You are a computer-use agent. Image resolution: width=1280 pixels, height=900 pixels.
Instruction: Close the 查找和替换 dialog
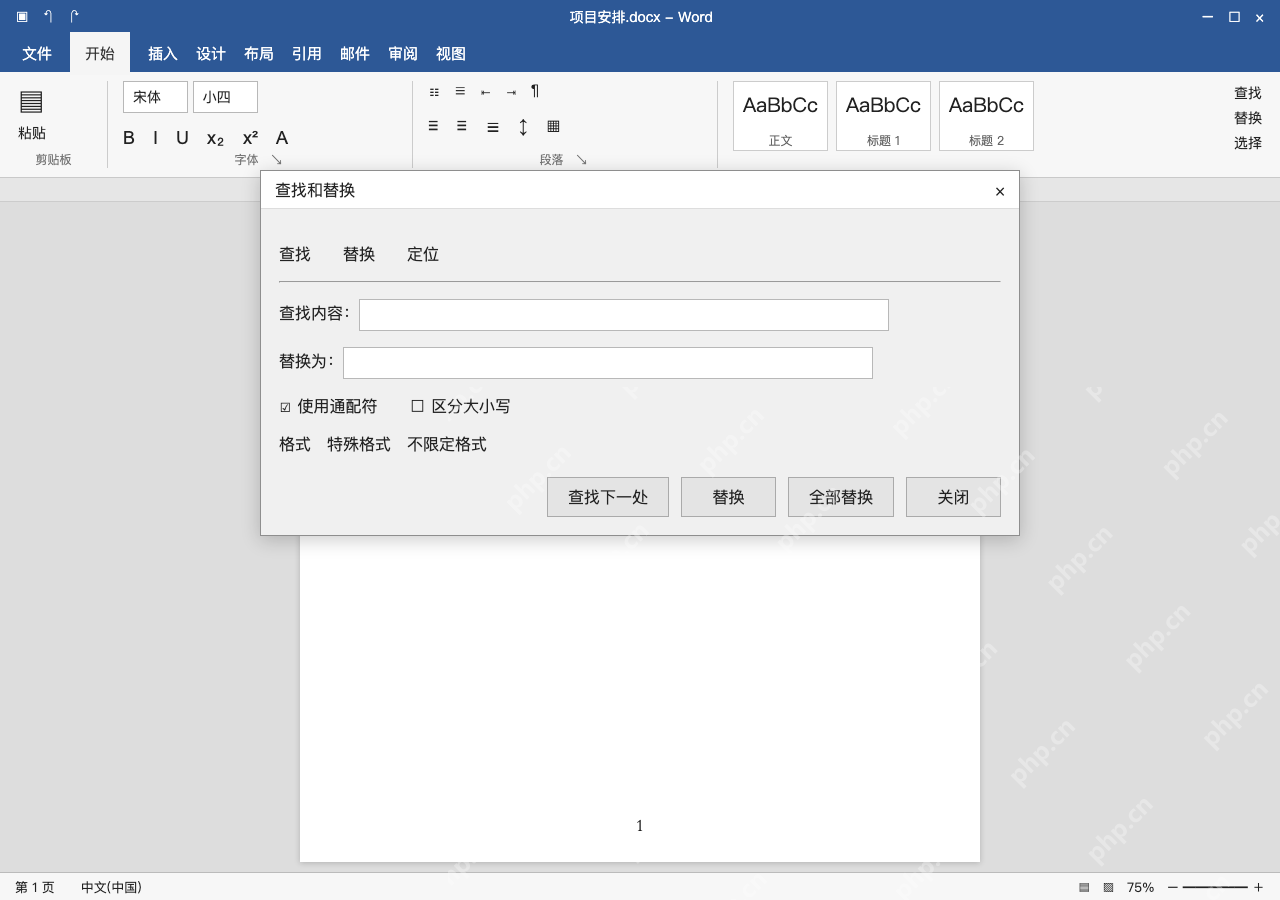click(x=1000, y=191)
